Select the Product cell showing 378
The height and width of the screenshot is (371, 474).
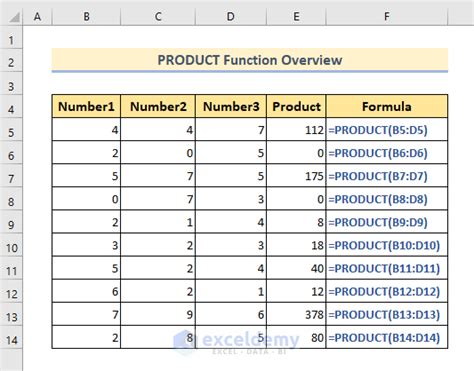pos(296,314)
